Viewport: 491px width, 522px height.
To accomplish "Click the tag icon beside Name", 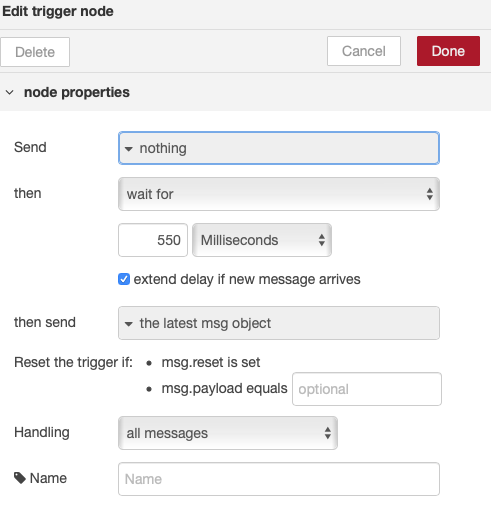I will 20,478.
